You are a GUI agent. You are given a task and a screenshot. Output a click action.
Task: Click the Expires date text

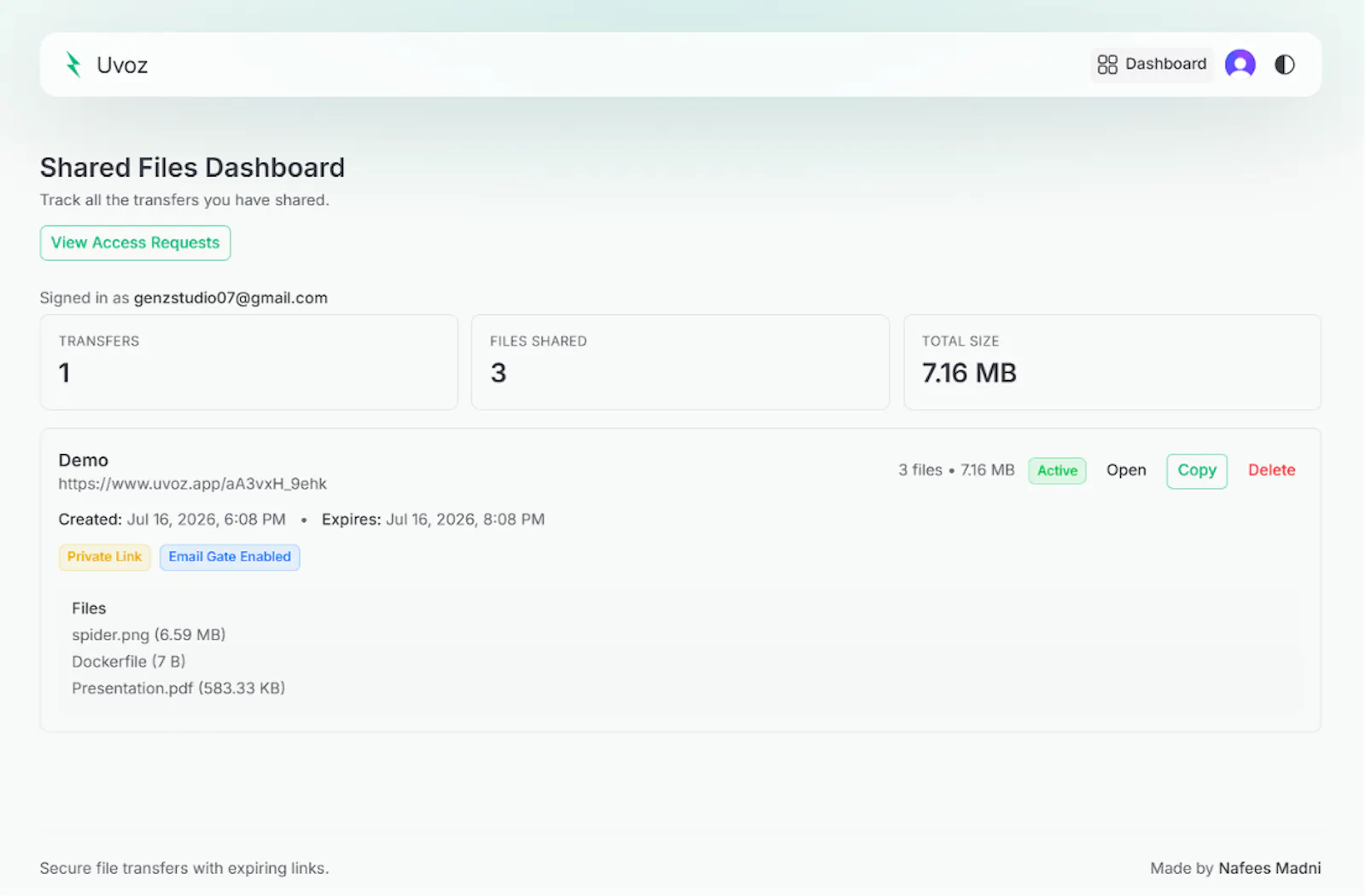coord(433,520)
